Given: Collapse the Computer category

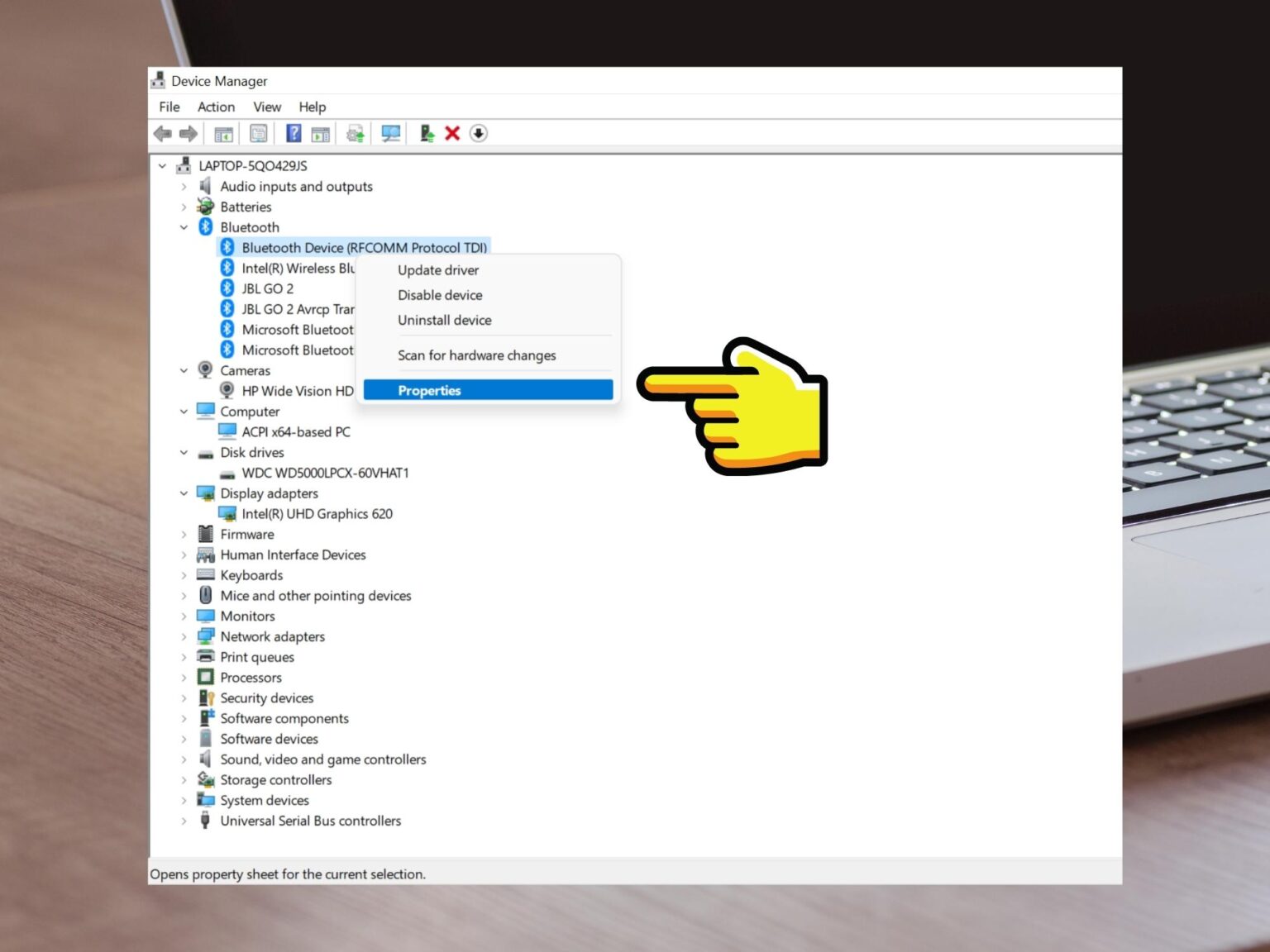Looking at the screenshot, I should (184, 412).
